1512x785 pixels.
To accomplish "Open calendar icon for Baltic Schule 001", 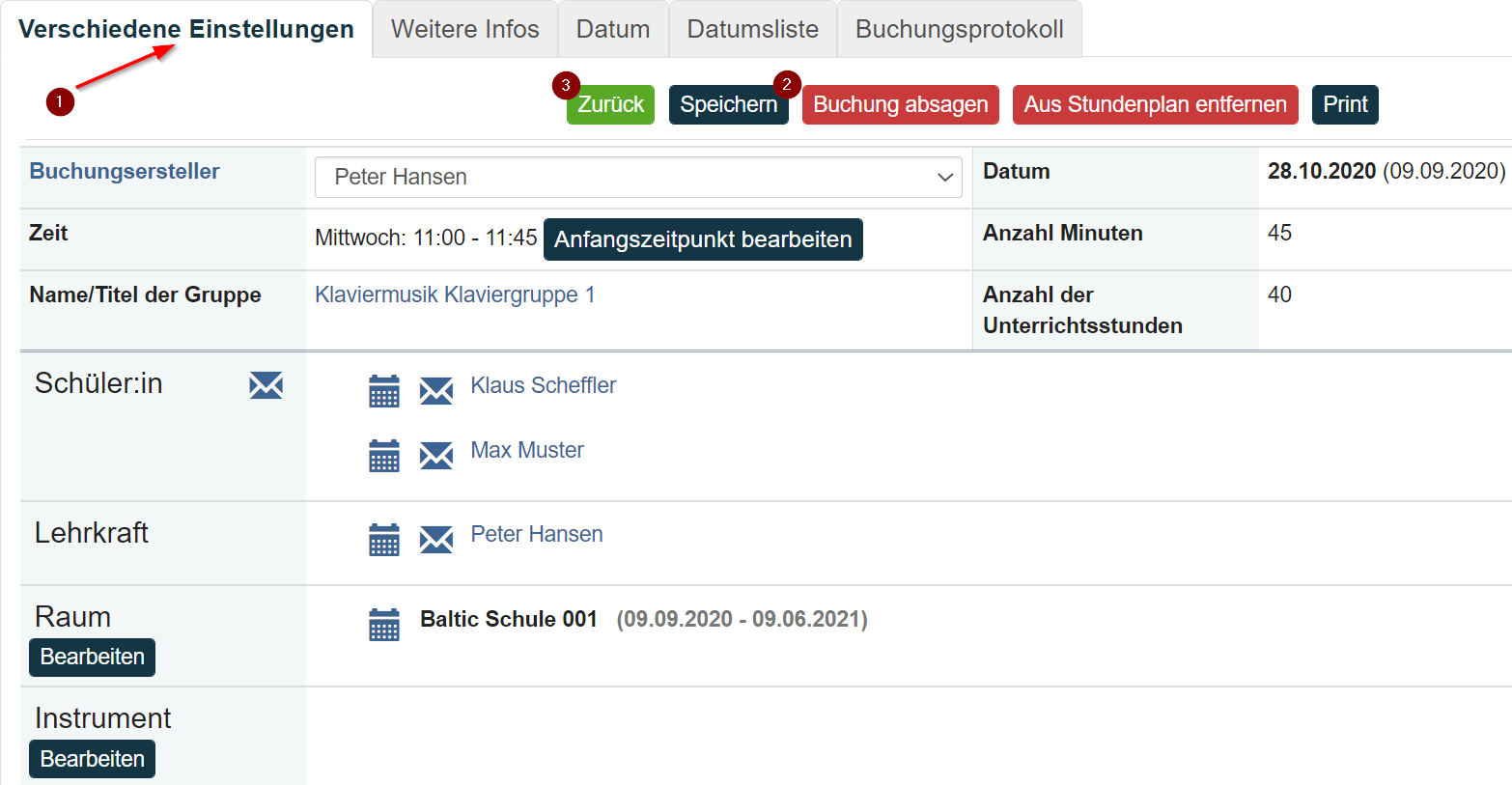I will coord(384,625).
